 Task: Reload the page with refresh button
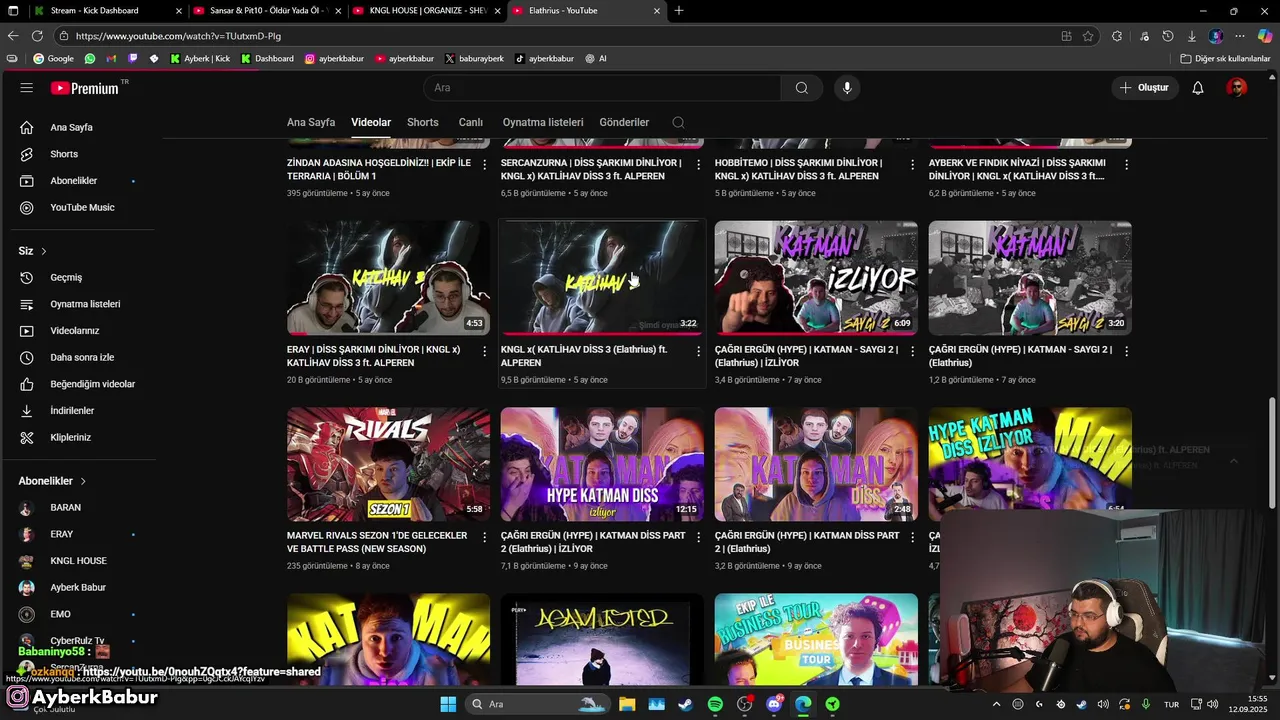[x=37, y=36]
